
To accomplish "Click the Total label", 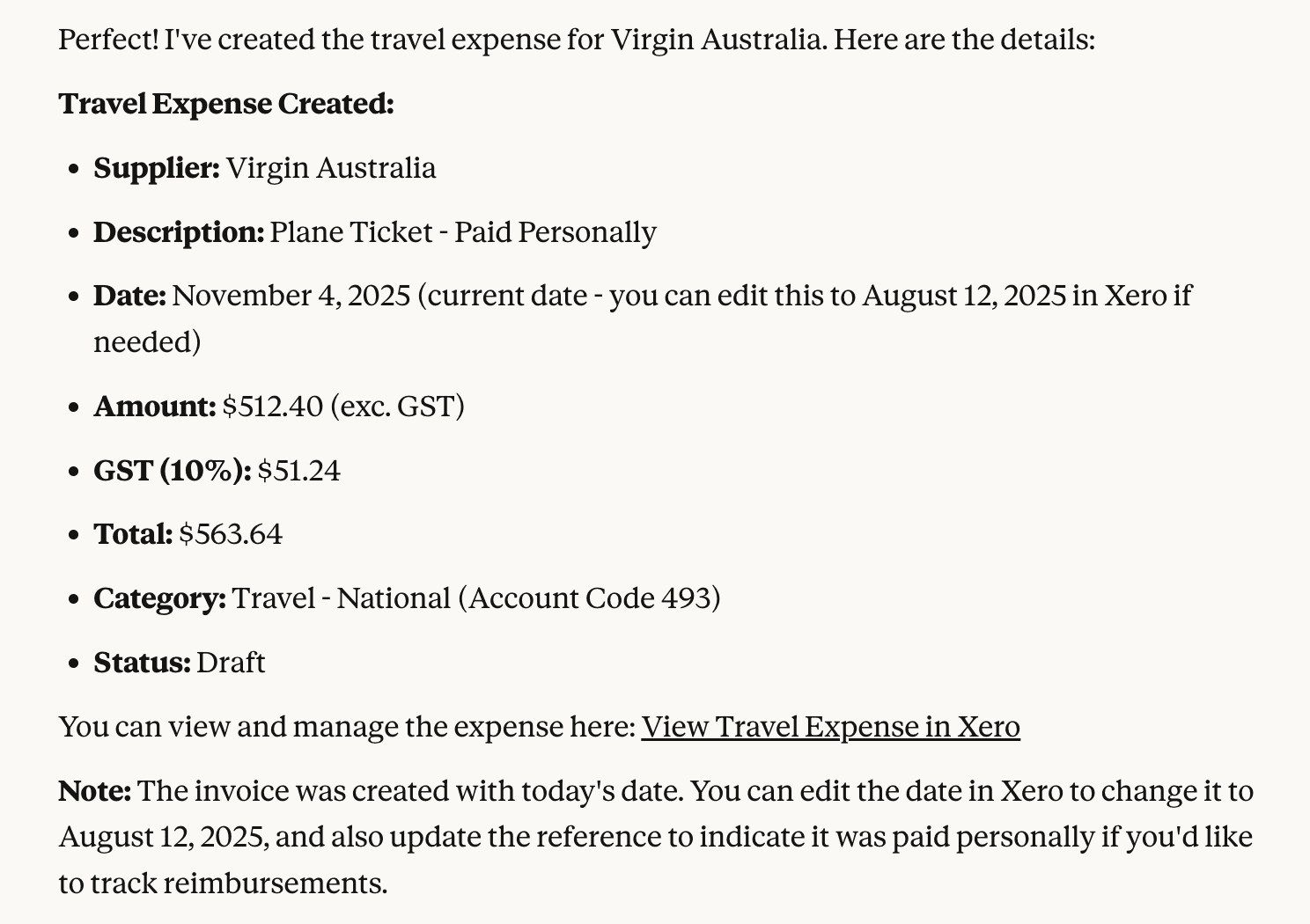I will (x=133, y=534).
